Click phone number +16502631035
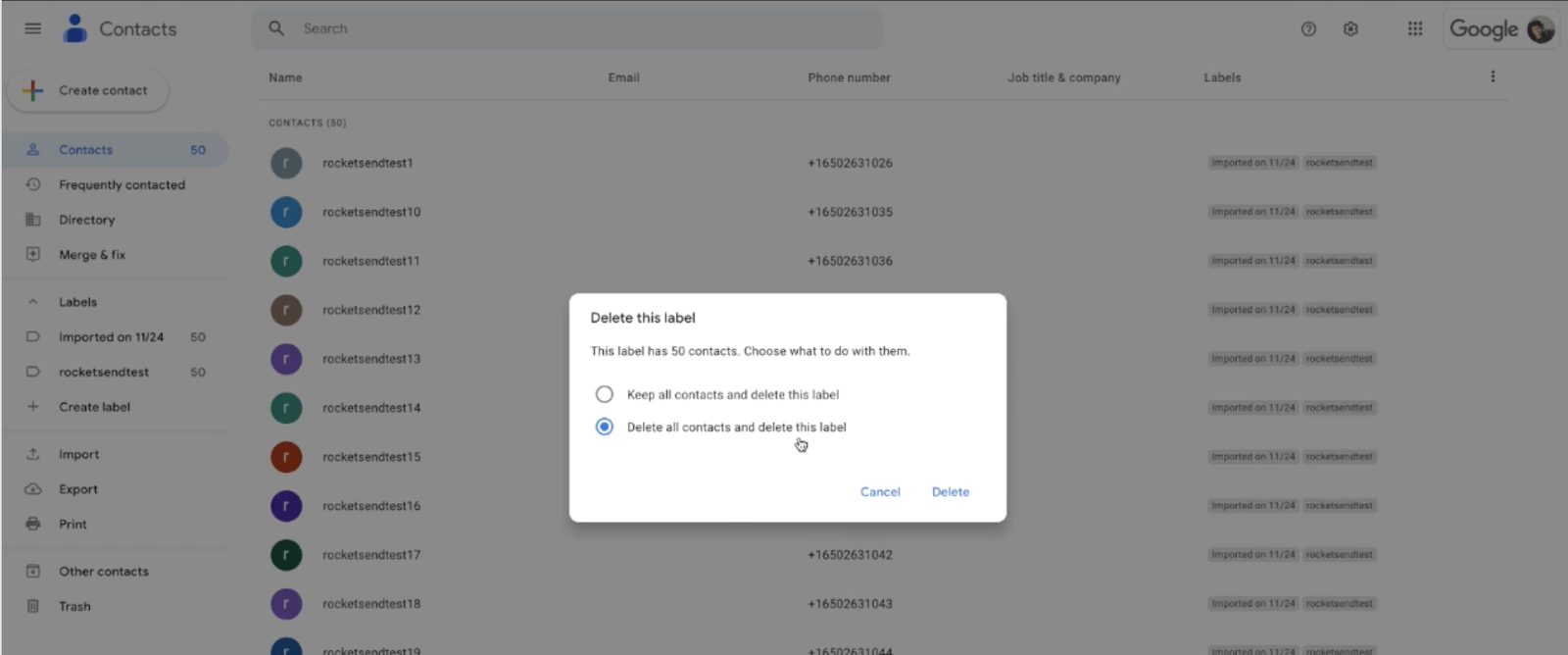 (x=850, y=212)
